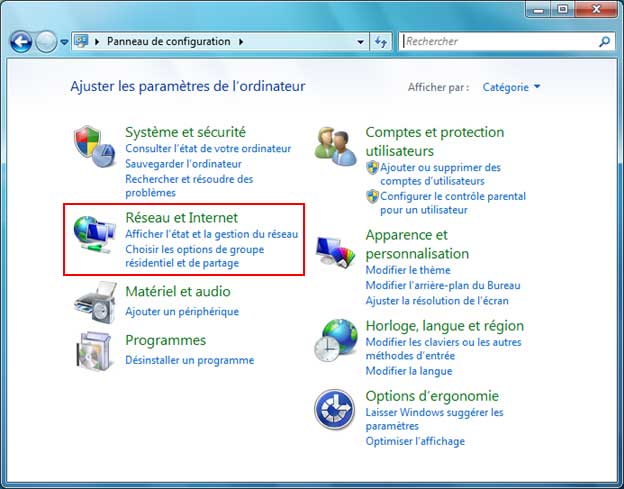Click Désinstaller un programme link
Screen dimensions: 624x489
click(x=190, y=360)
